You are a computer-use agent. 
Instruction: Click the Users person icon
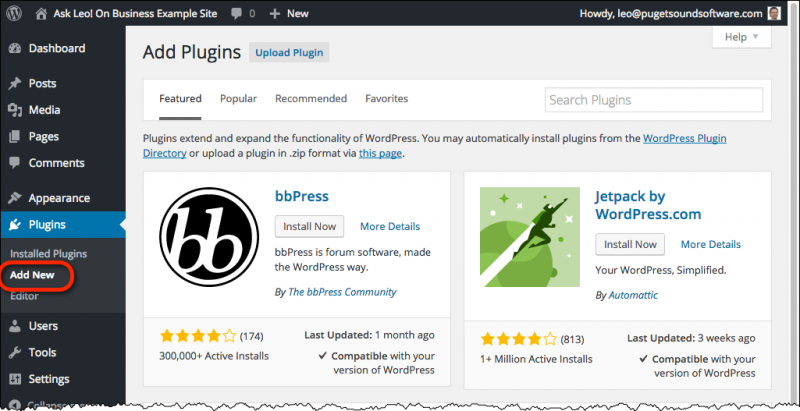(15, 326)
